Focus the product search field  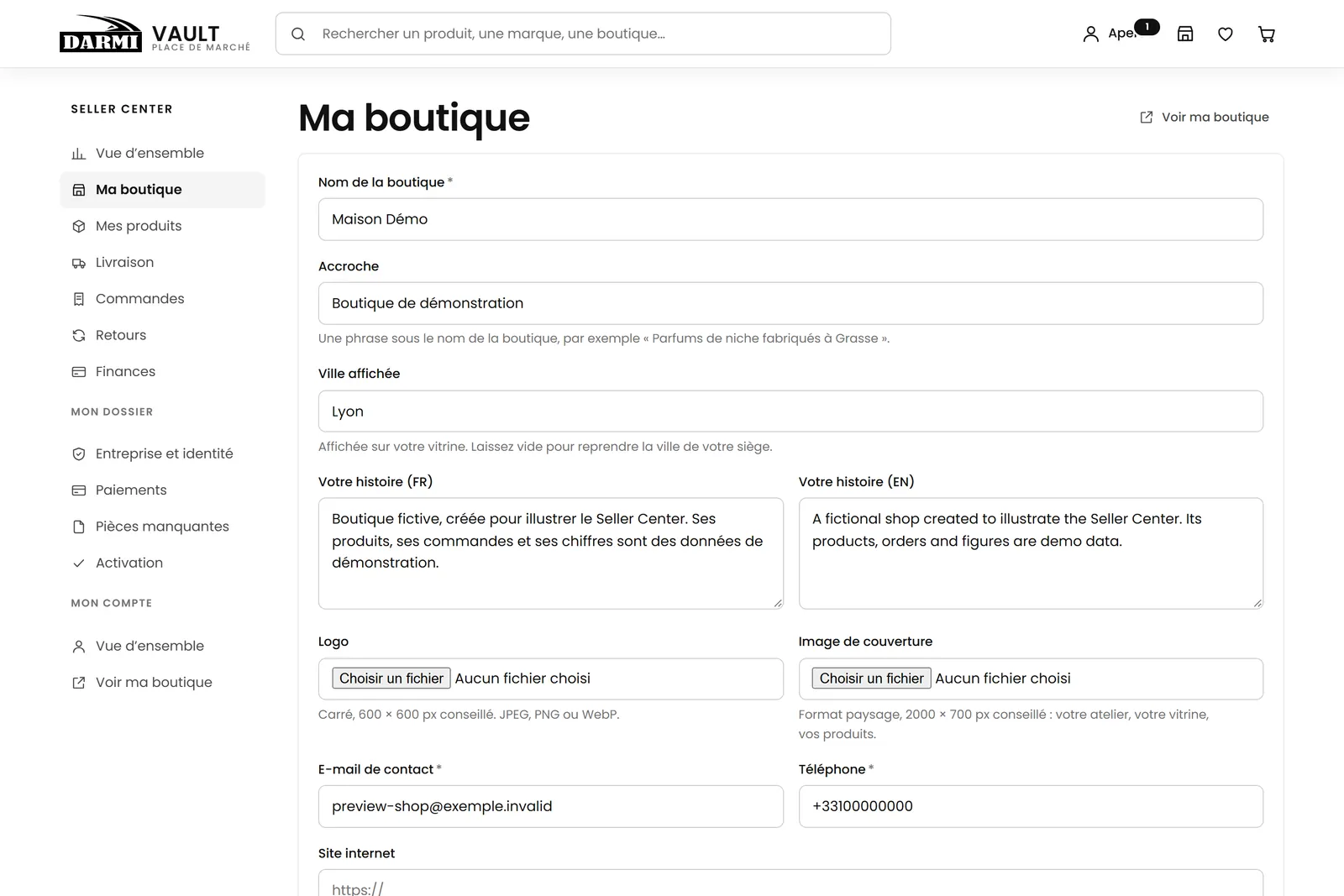click(583, 34)
